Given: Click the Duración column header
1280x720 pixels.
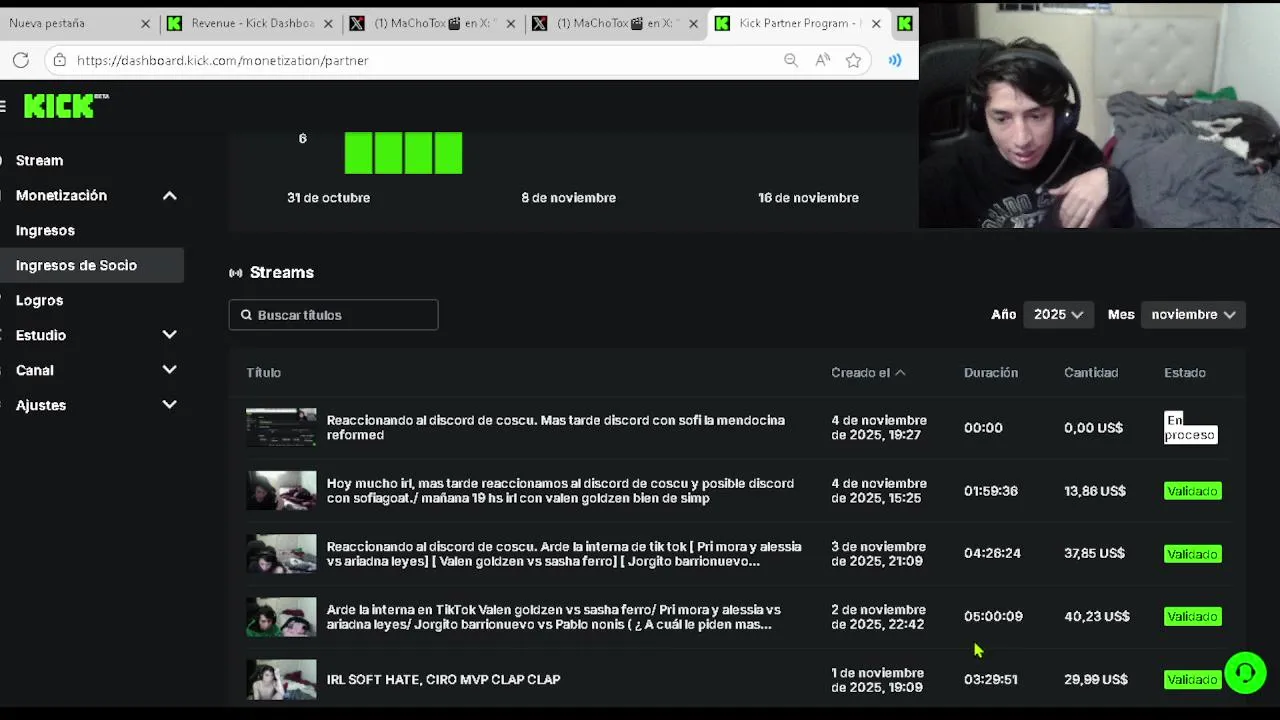Looking at the screenshot, I should coord(991,372).
